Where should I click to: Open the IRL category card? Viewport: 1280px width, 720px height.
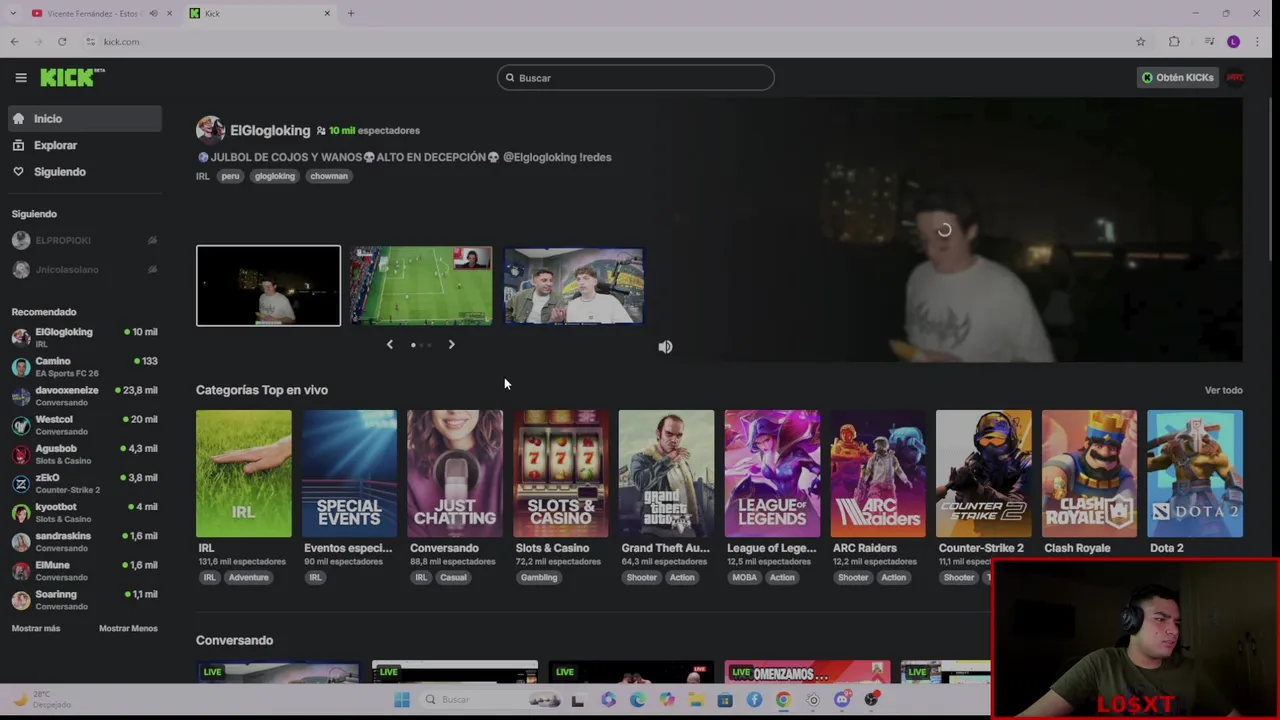click(244, 474)
